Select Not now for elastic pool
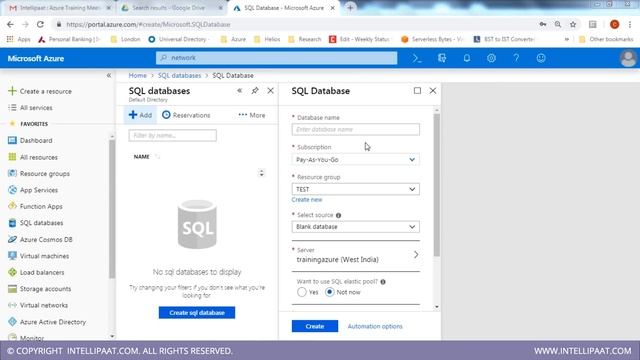This screenshot has height=360, width=640. 329,292
